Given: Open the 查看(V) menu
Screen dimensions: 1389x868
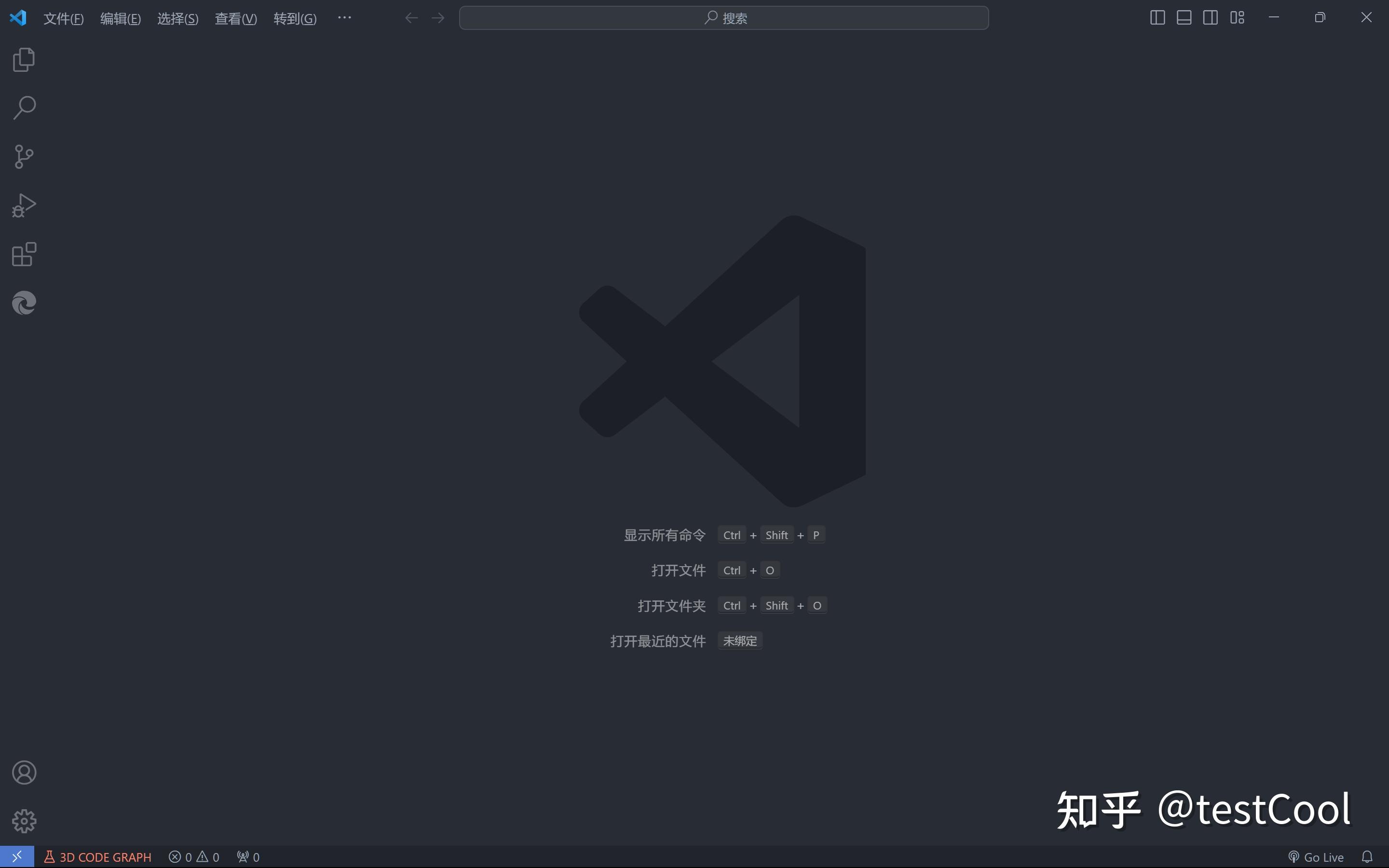Looking at the screenshot, I should click(235, 18).
